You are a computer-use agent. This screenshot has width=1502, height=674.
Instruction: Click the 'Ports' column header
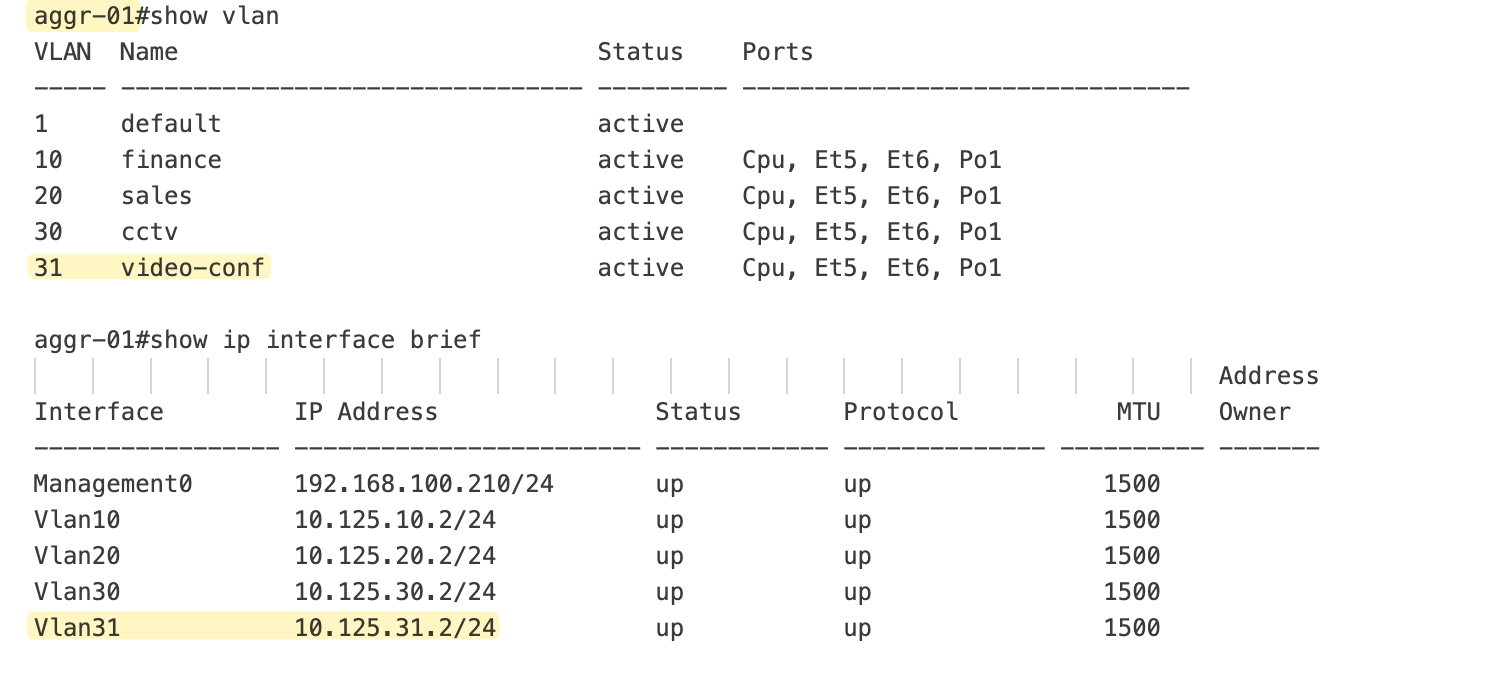777,52
